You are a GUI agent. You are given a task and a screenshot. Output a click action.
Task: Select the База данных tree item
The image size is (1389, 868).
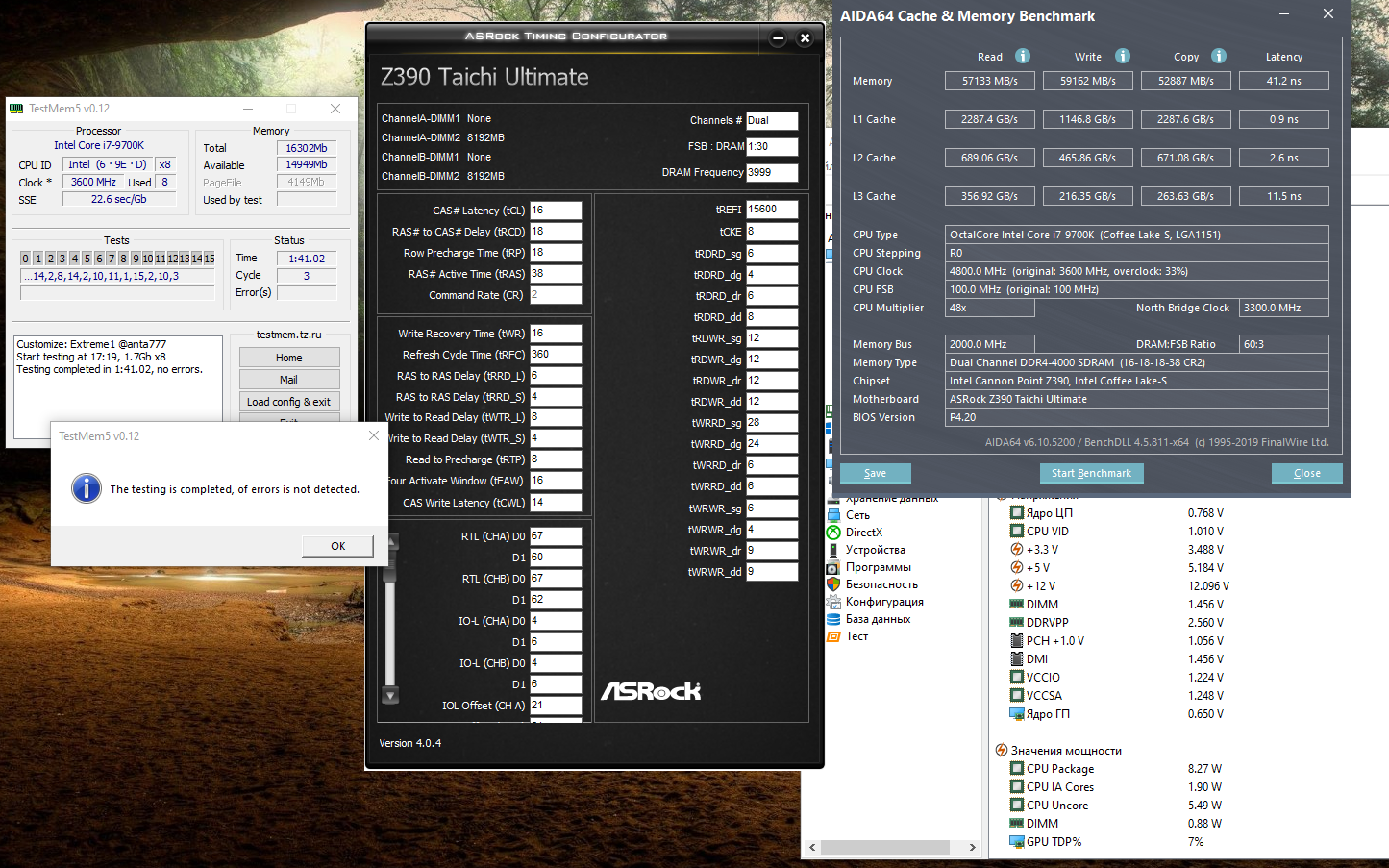[879, 619]
